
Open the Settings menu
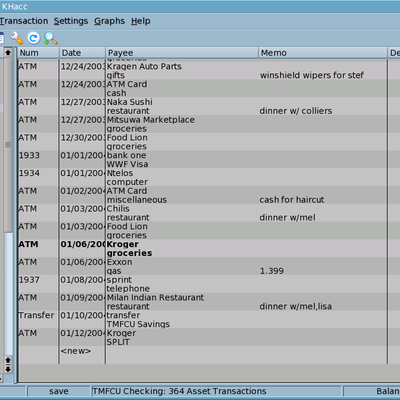[x=71, y=21]
